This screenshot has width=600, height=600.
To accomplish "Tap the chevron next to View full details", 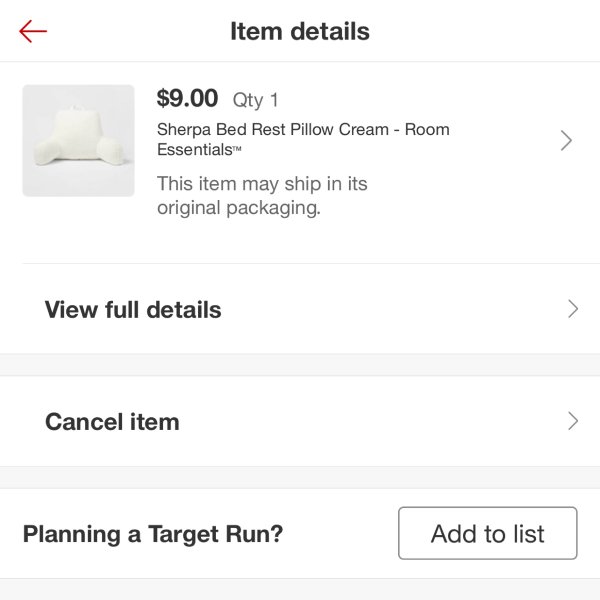I will click(573, 309).
